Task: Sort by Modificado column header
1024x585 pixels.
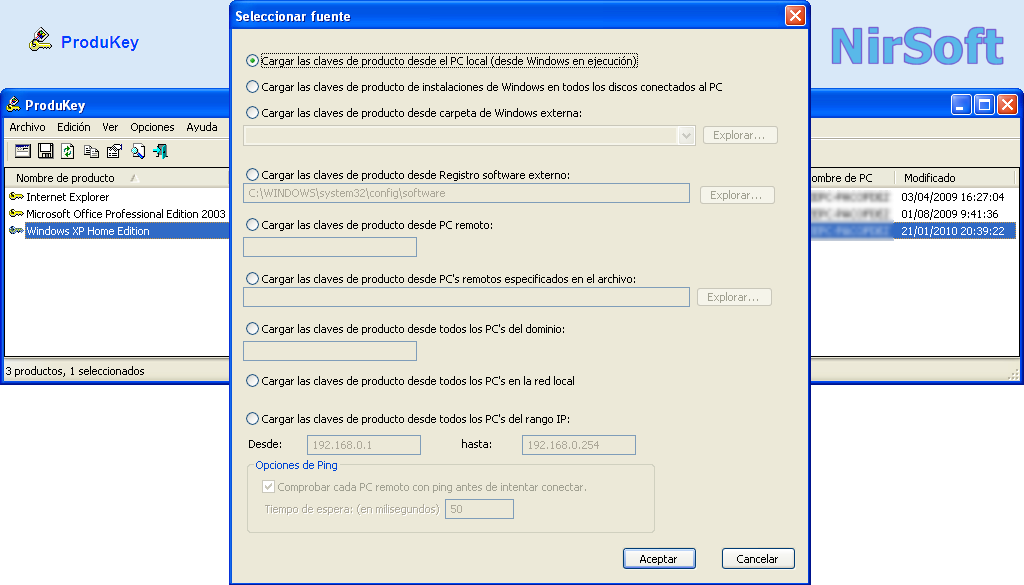Action: (954, 178)
